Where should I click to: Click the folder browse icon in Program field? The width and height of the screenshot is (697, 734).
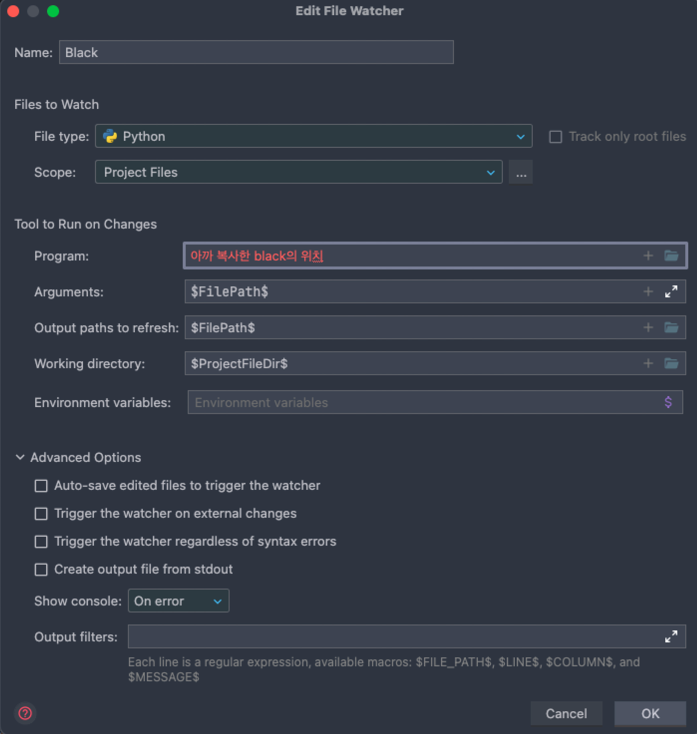point(671,256)
